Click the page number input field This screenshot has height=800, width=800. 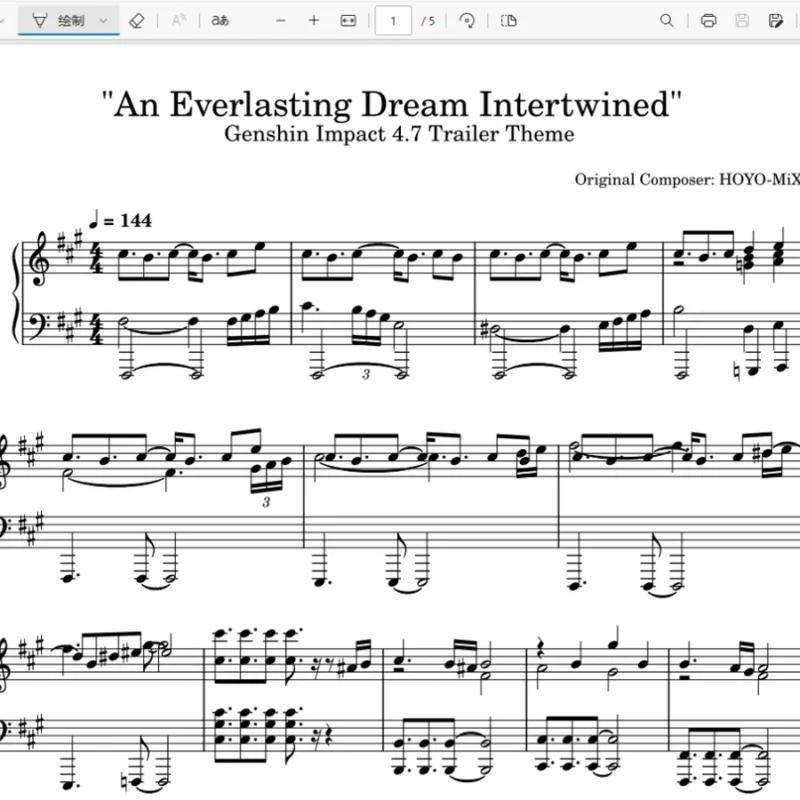393,21
